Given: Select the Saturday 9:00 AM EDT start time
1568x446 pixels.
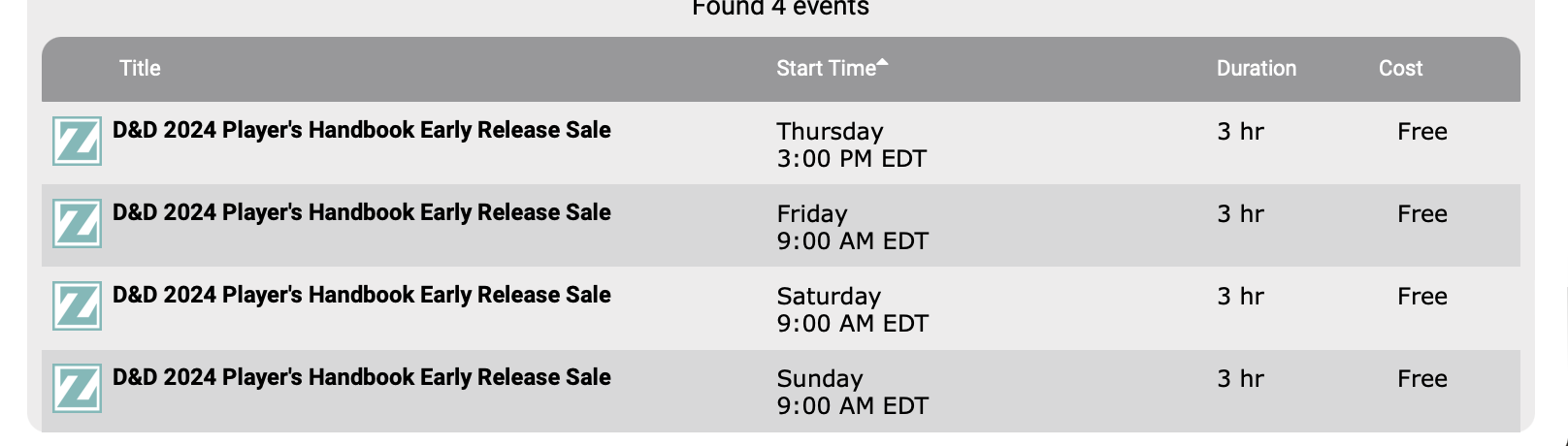Looking at the screenshot, I should click(x=852, y=309).
